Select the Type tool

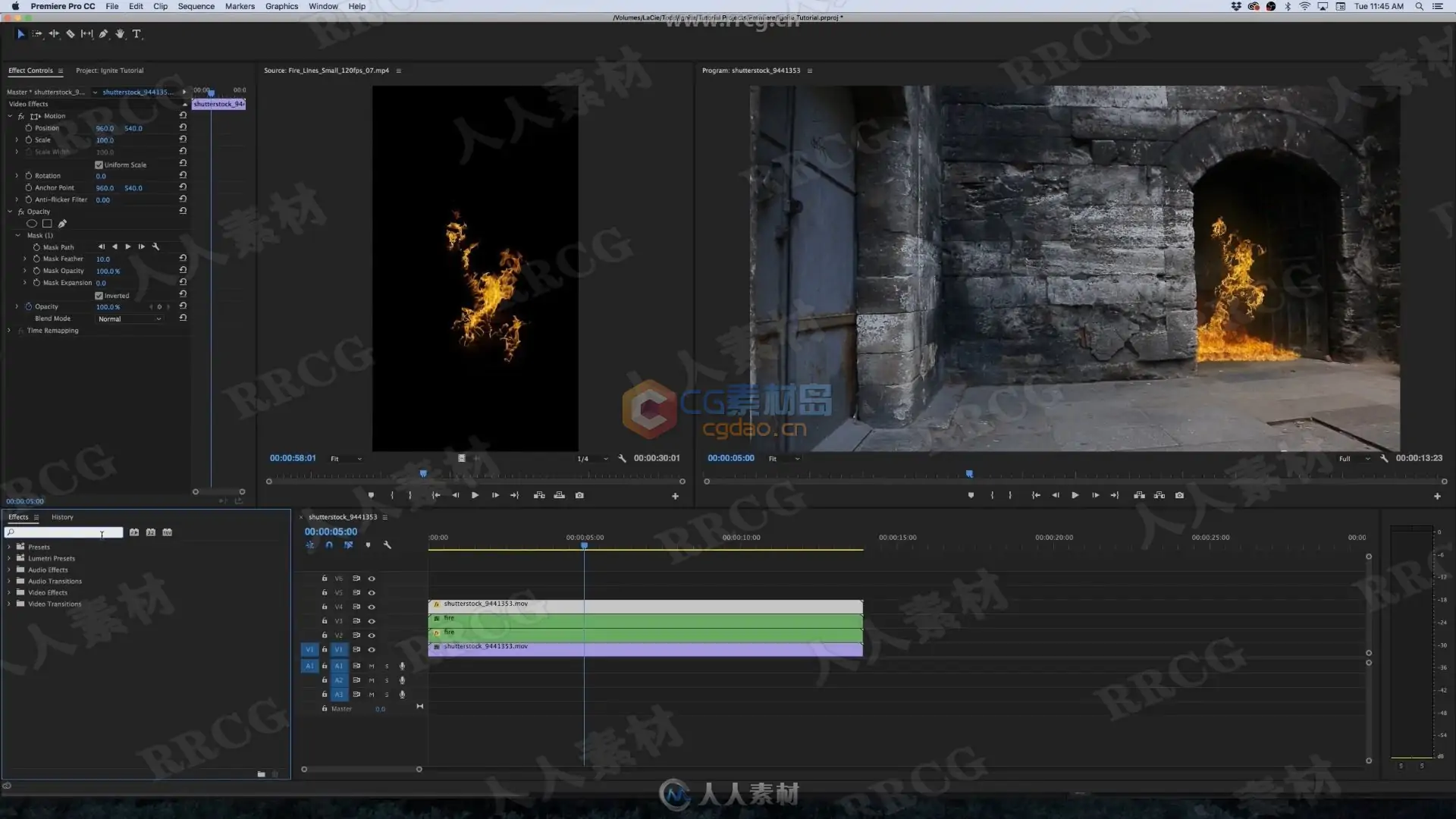136,34
